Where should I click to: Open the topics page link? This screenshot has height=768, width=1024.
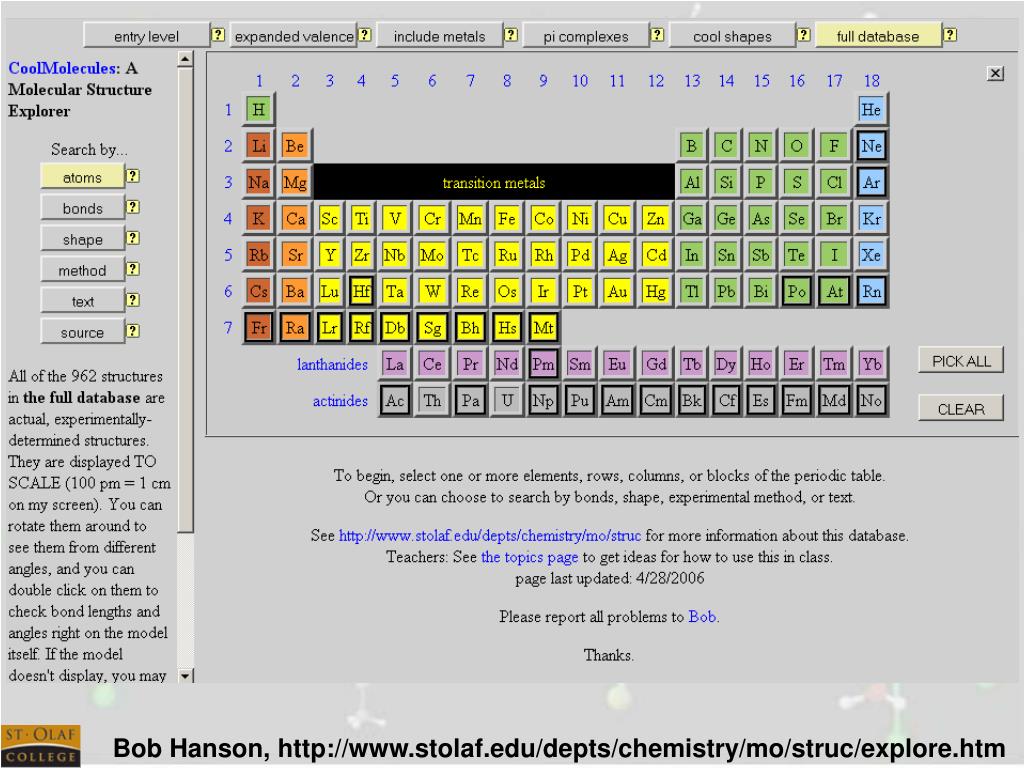point(529,557)
